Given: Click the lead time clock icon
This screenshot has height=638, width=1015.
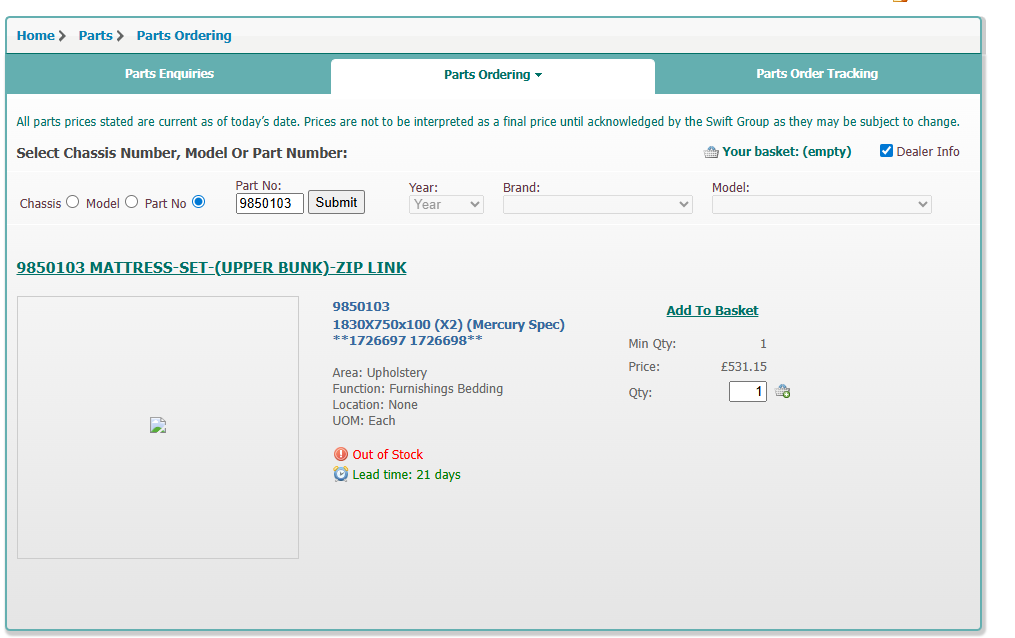Looking at the screenshot, I should pyautogui.click(x=340, y=474).
